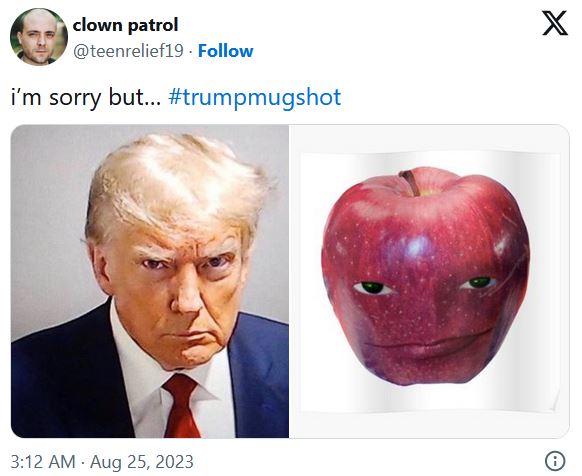Screen dimensions: 582x476
Task: Click the Aug 25, 2023 date
Action: click(141, 462)
